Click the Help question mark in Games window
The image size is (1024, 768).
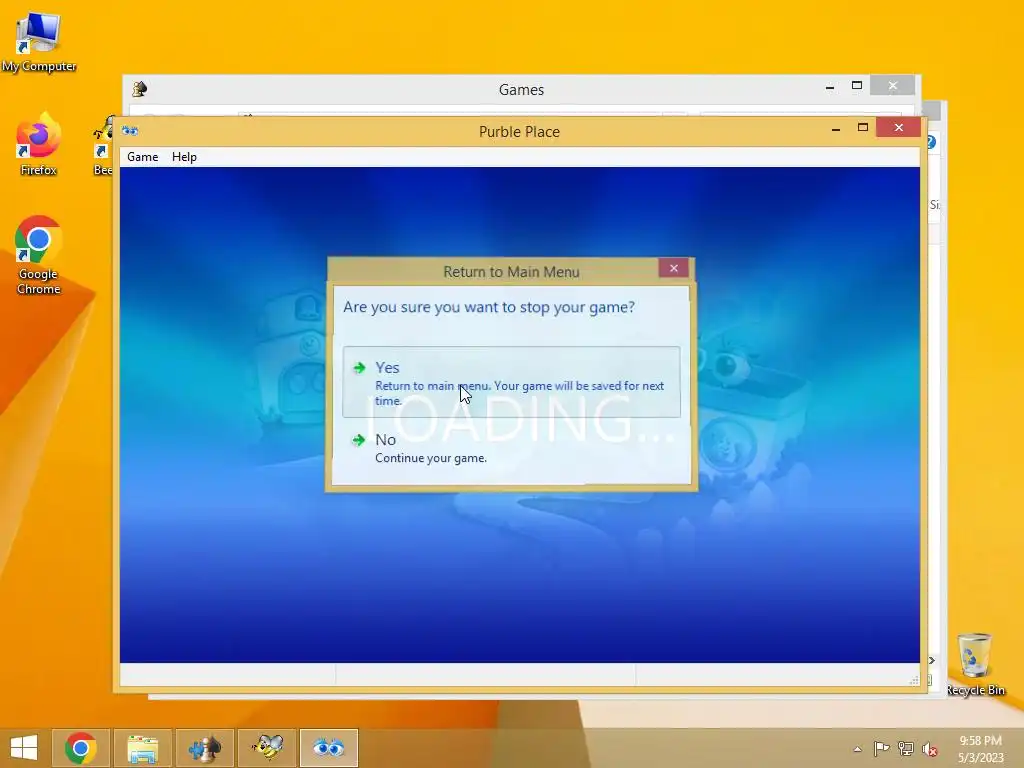(931, 142)
